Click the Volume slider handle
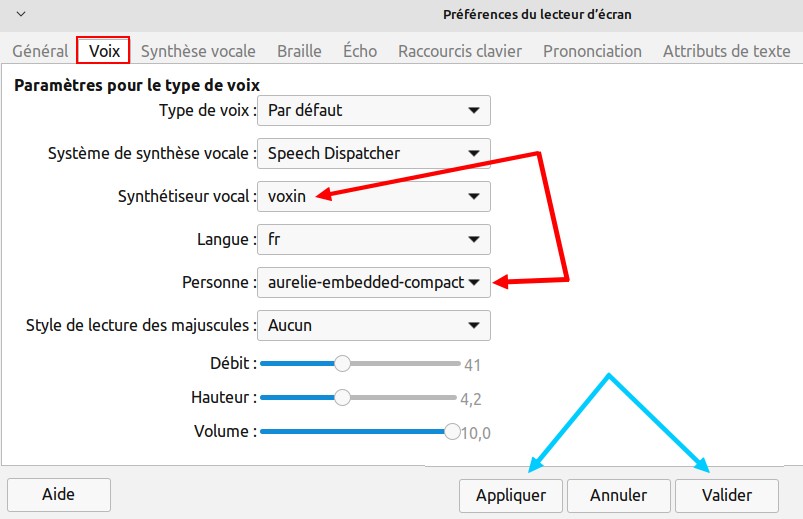 [452, 431]
